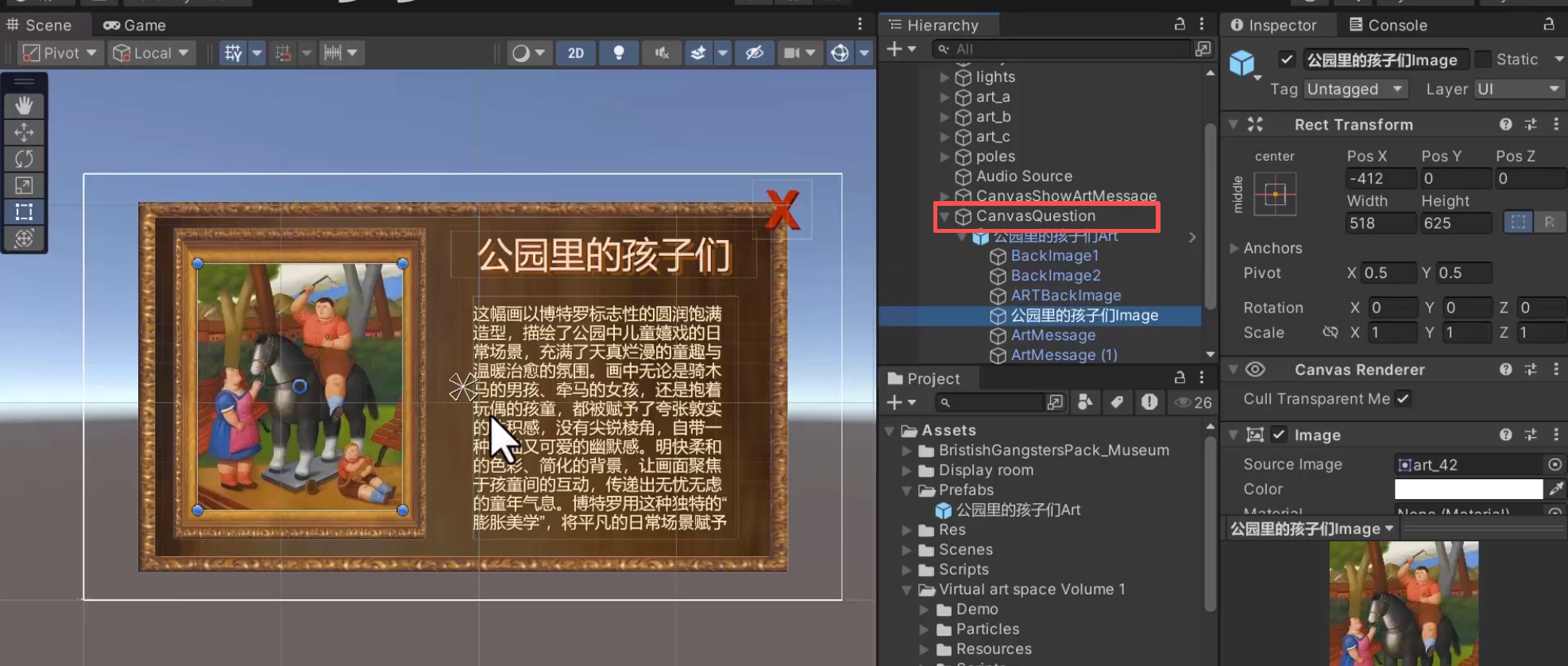Toggle scene audio mute icon

pyautogui.click(x=661, y=53)
